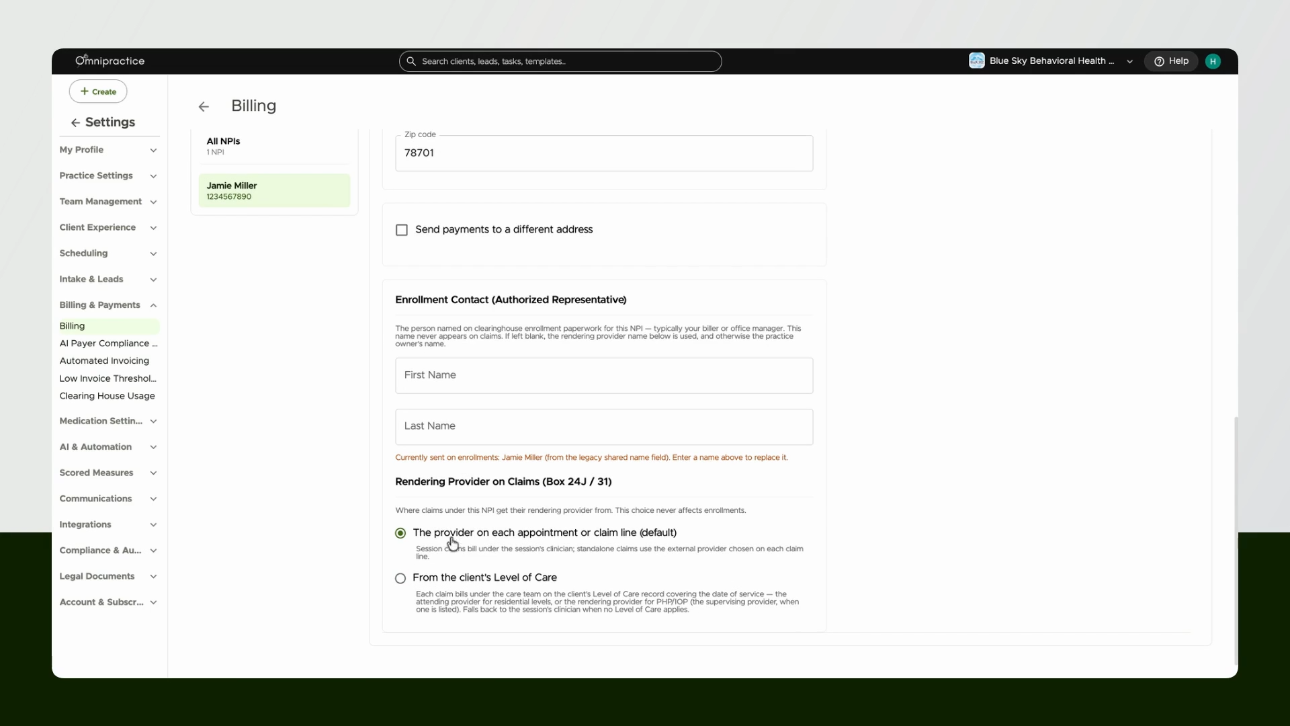1290x726 pixels.
Task: Click the Settings back arrow
Action: (75, 122)
